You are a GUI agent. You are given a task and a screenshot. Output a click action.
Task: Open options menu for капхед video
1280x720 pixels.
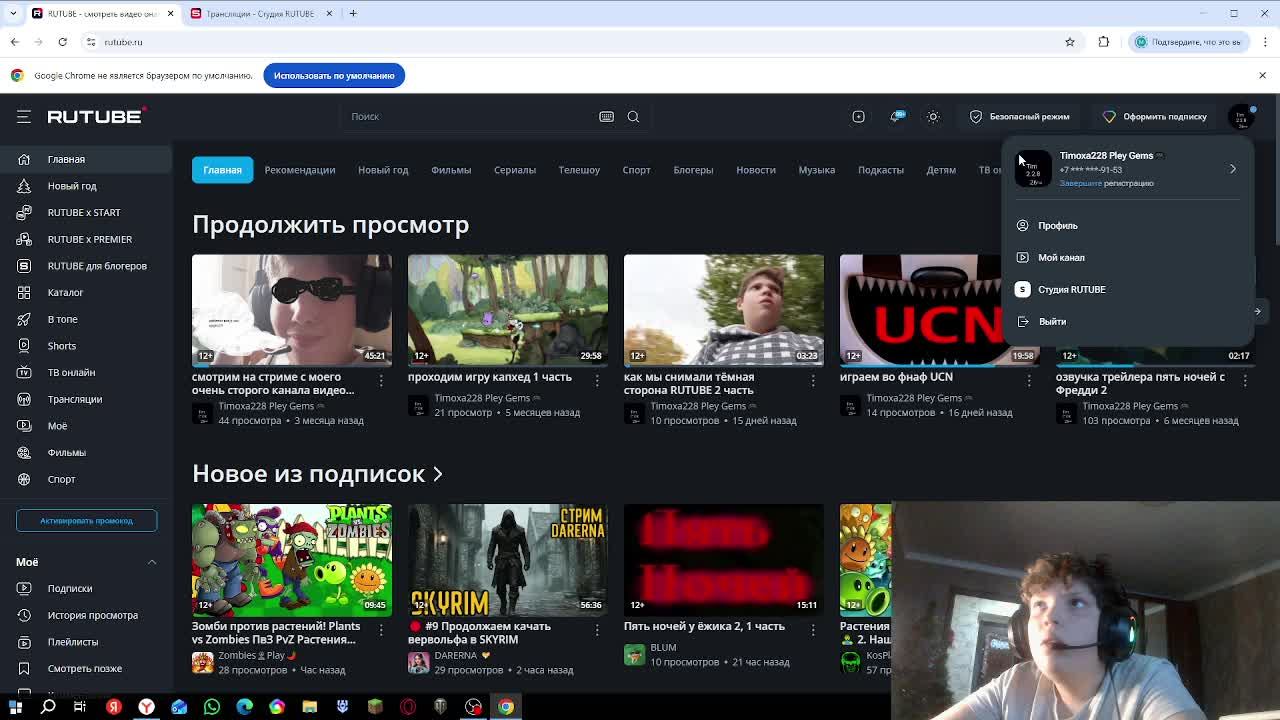click(x=597, y=380)
